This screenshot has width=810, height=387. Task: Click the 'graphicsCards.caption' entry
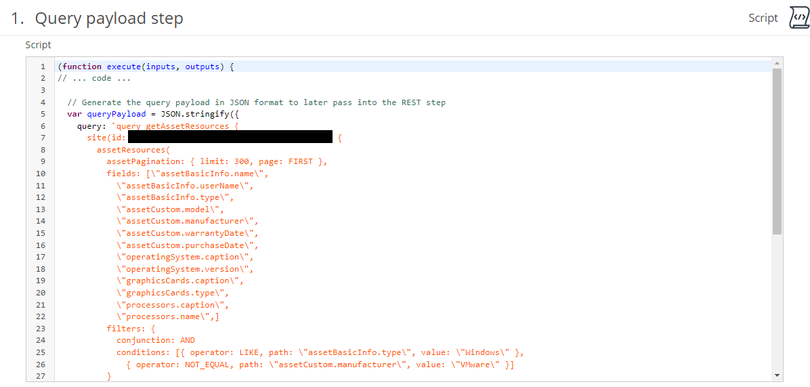click(x=180, y=281)
